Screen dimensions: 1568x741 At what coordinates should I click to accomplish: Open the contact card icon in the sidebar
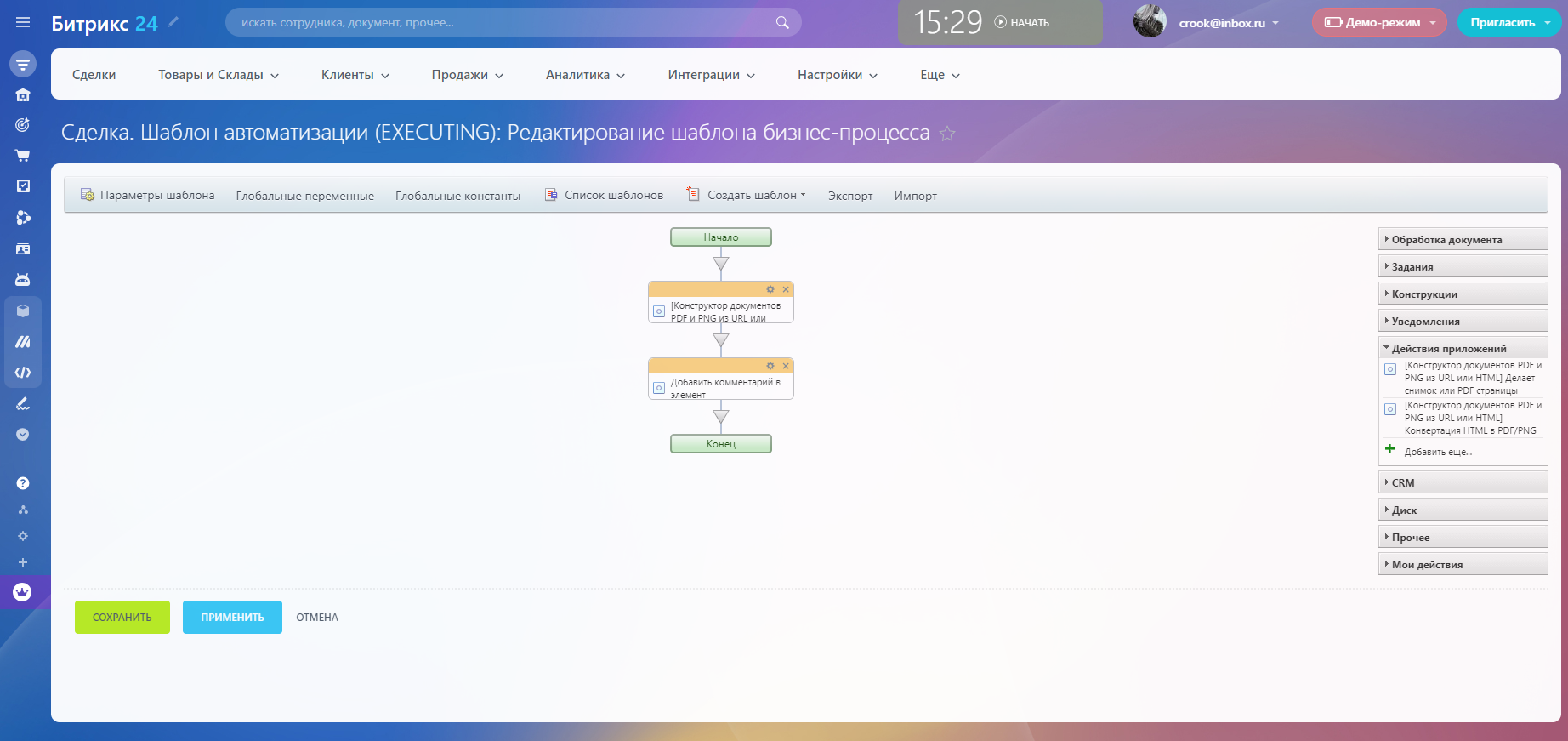click(23, 249)
